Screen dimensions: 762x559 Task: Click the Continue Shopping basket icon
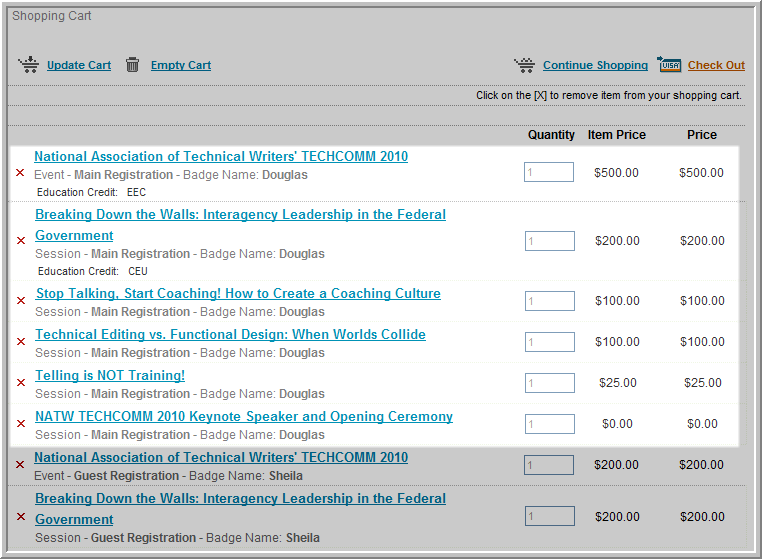pyautogui.click(x=525, y=65)
